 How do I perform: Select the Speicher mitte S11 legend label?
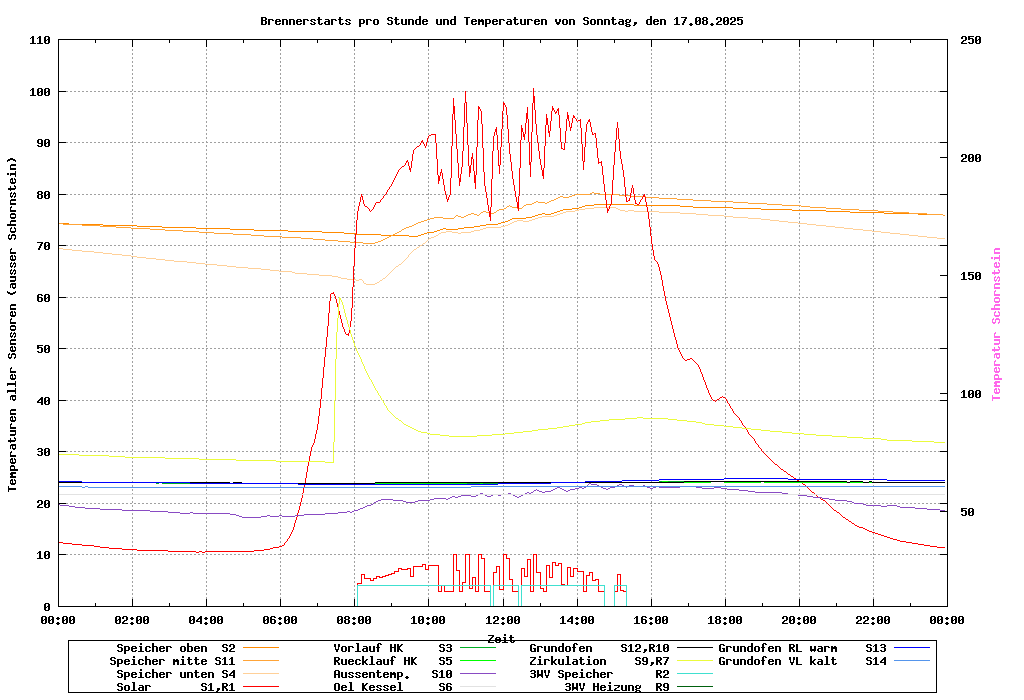coord(172,661)
